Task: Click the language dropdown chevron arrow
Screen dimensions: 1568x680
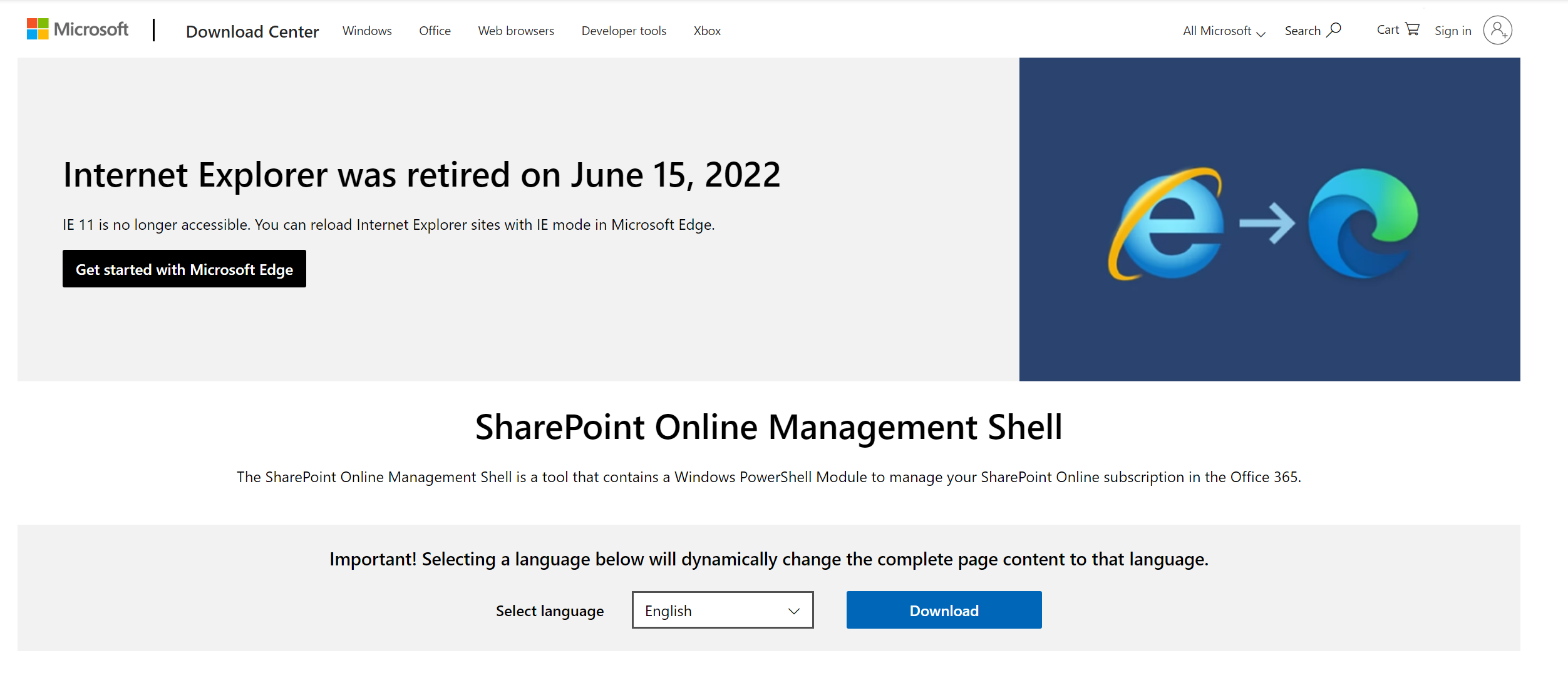Action: (794, 610)
